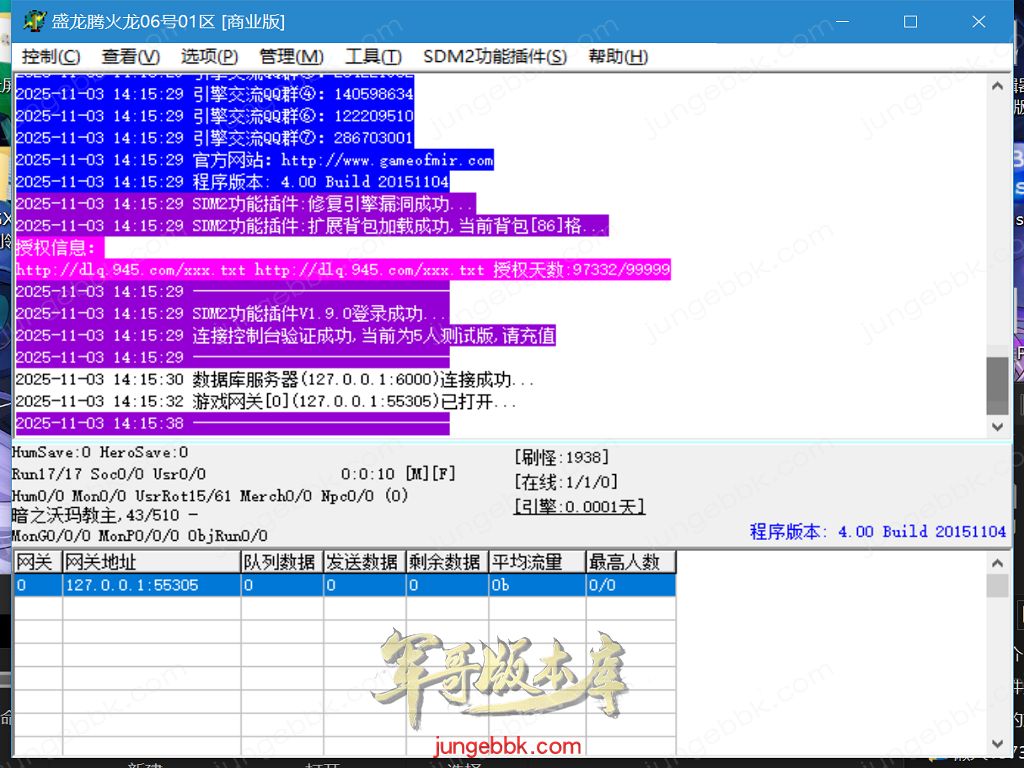Image resolution: width=1024 pixels, height=768 pixels.
Task: Select the gateway row 127.0.0.1:55305
Action: click(132, 585)
